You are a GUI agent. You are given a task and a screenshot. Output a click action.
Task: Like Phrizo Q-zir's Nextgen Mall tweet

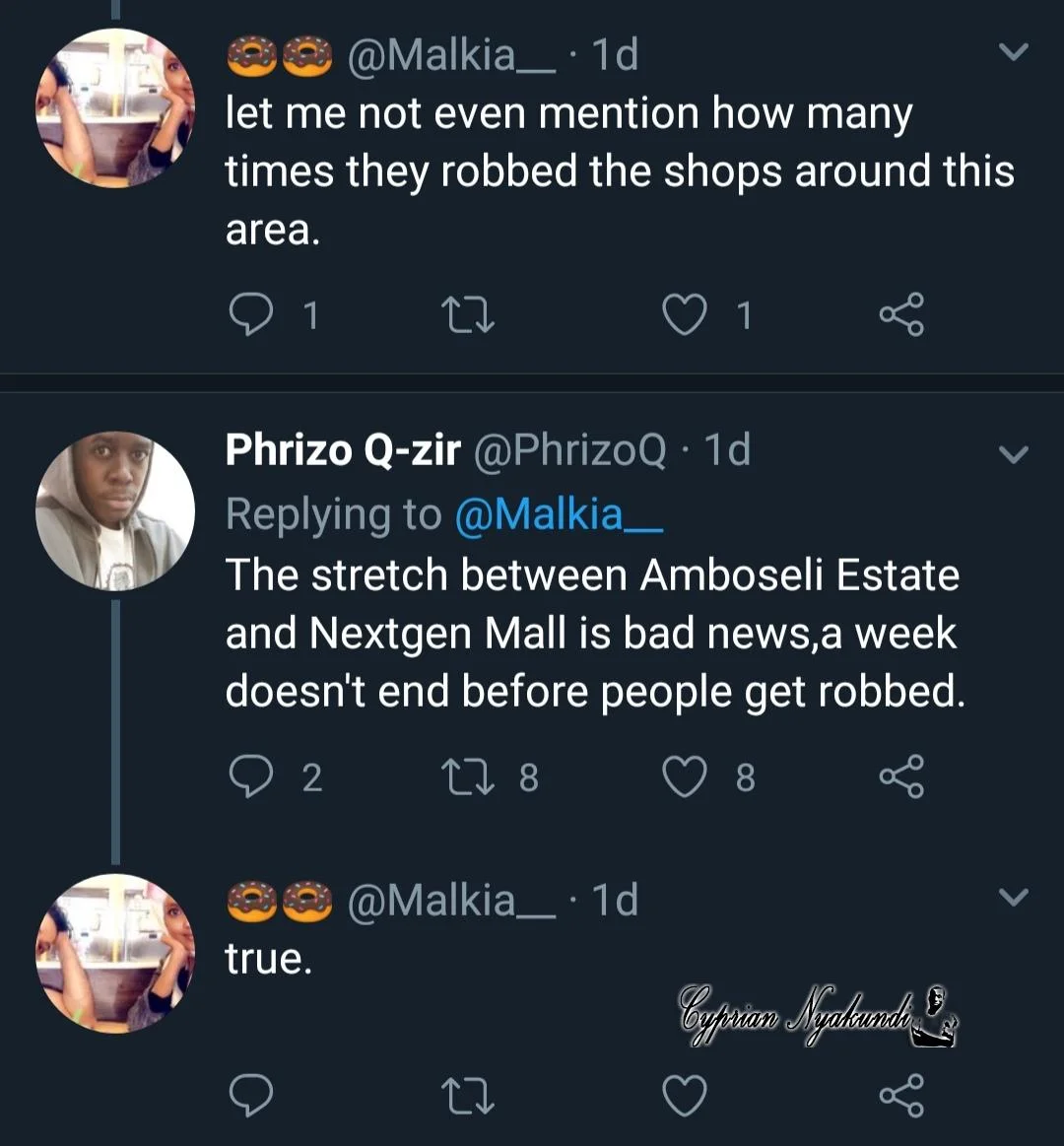[x=685, y=776]
